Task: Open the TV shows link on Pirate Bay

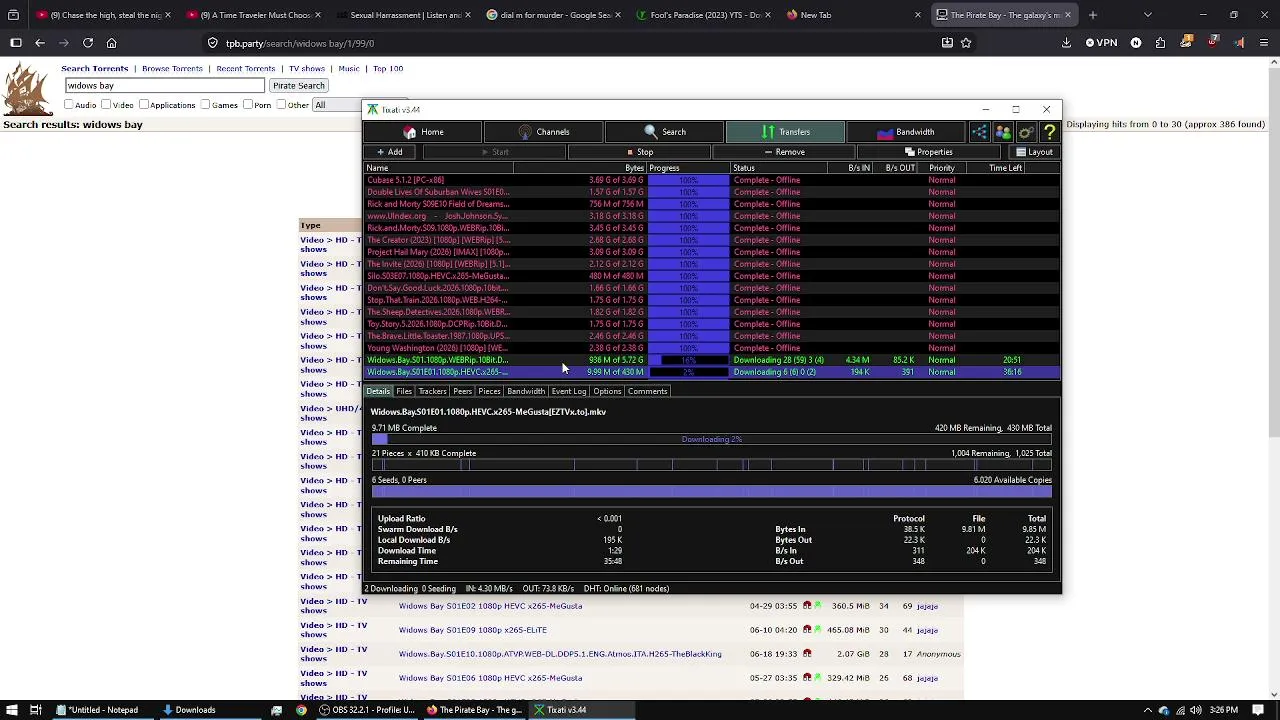Action: coord(307,69)
